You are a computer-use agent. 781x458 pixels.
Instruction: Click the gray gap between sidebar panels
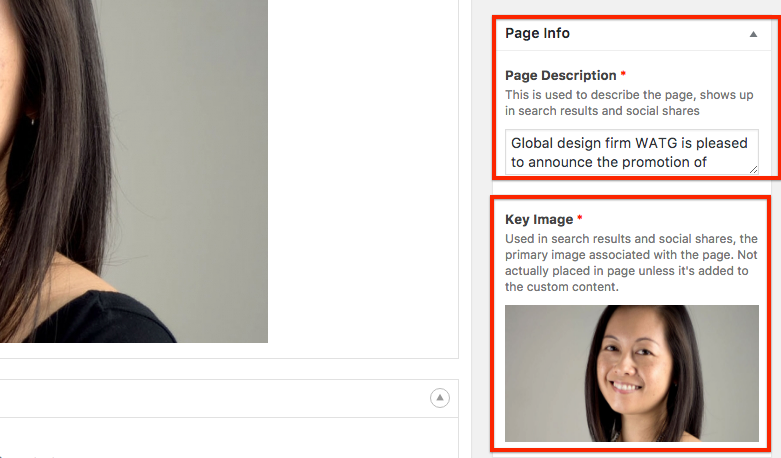[631, 187]
